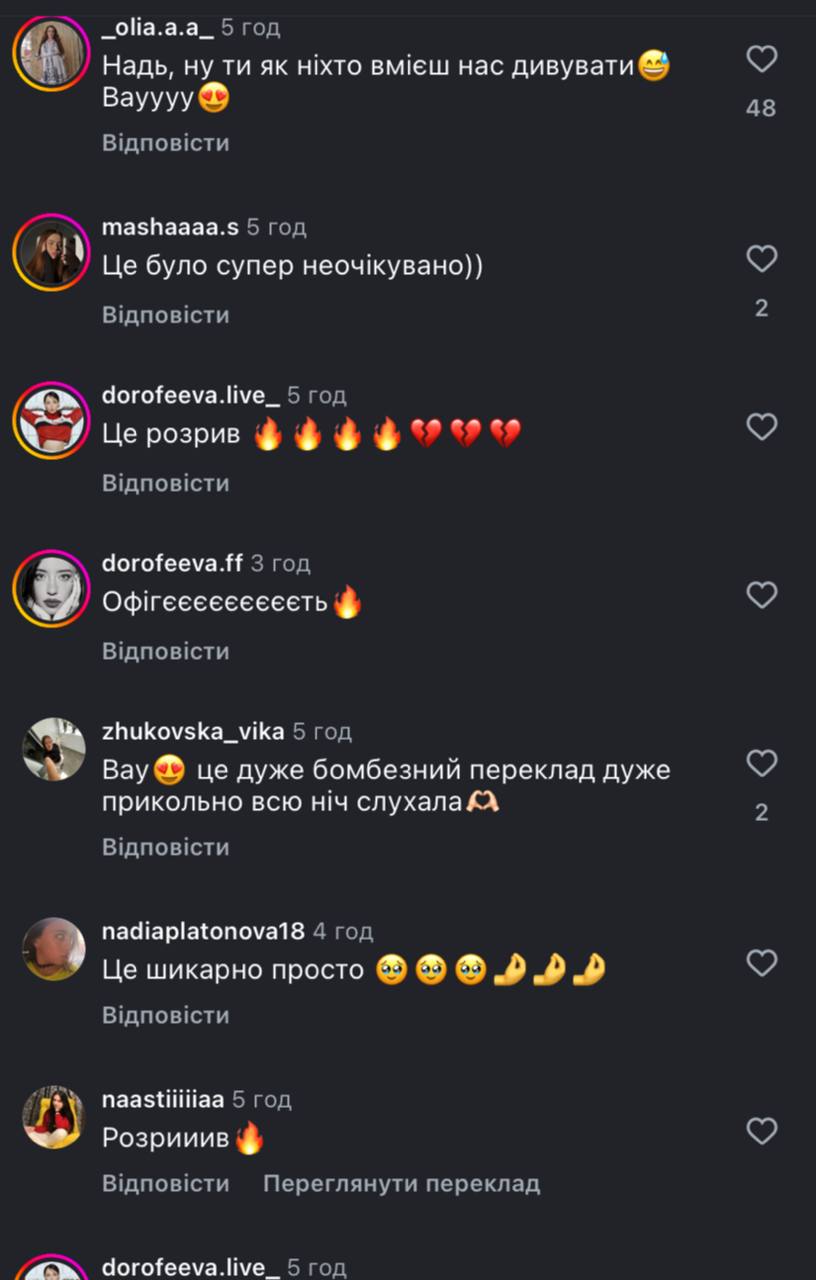This screenshot has width=816, height=1280.
Task: Click 'Відповісти' below zhukovska_vika comment
Action: point(166,847)
